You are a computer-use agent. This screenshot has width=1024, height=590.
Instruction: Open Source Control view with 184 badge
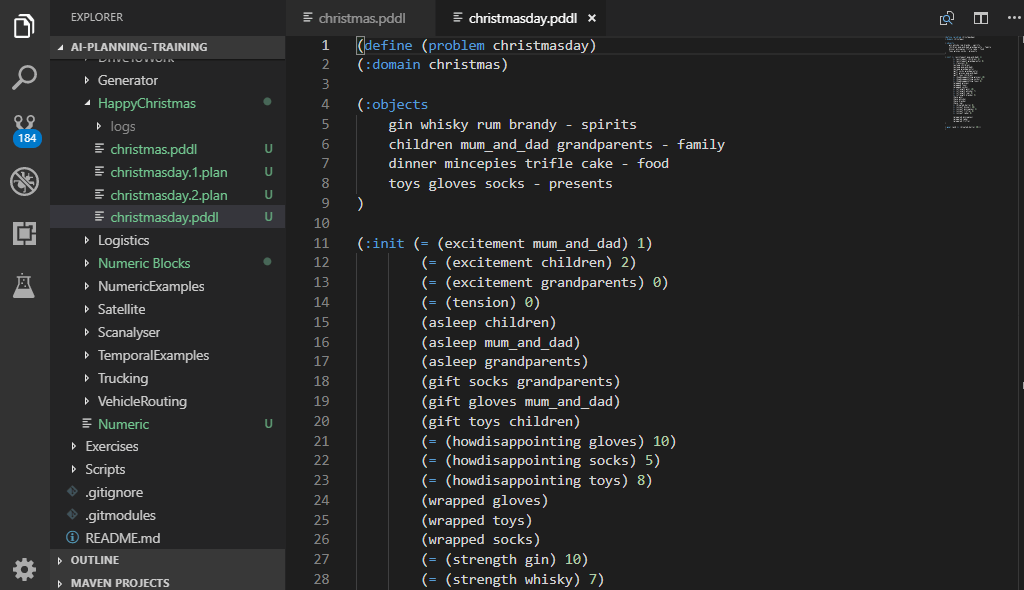[25, 129]
